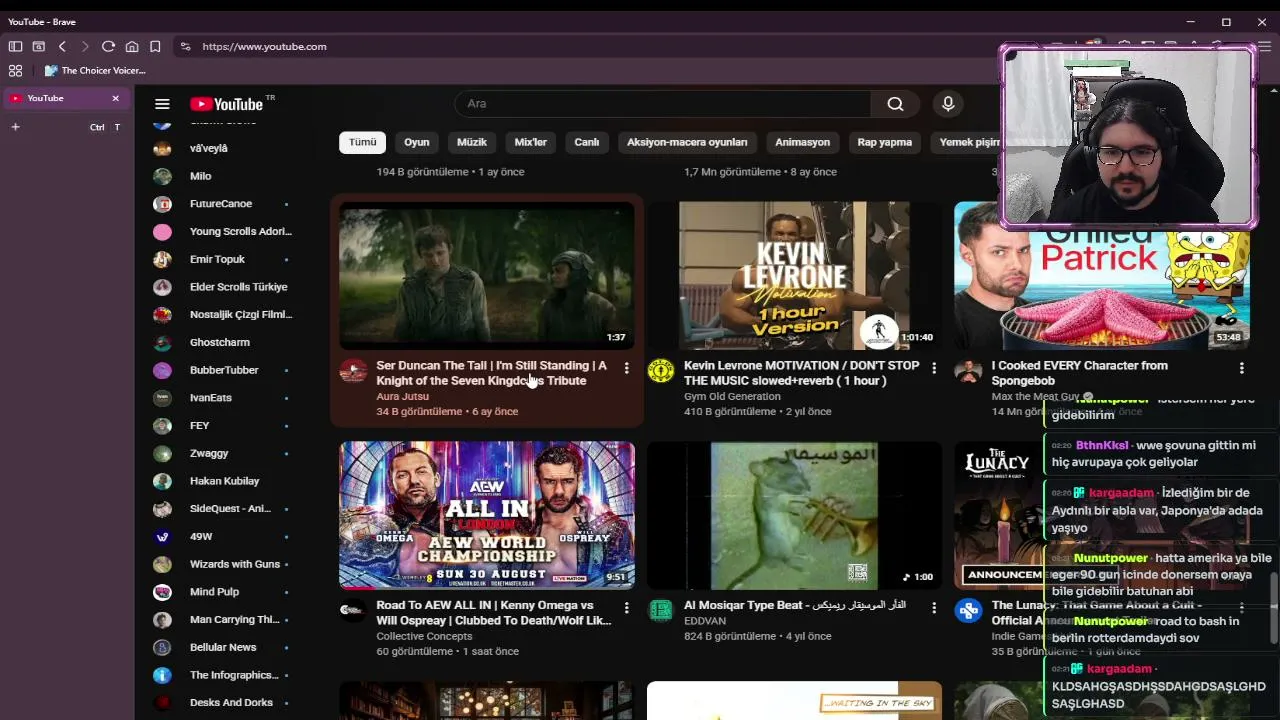
Task: Open Elder Scrolls Türkiye in the sidebar
Action: click(239, 287)
